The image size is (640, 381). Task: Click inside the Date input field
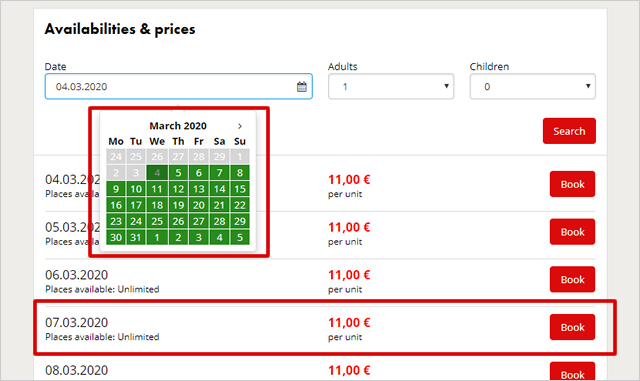(x=178, y=87)
